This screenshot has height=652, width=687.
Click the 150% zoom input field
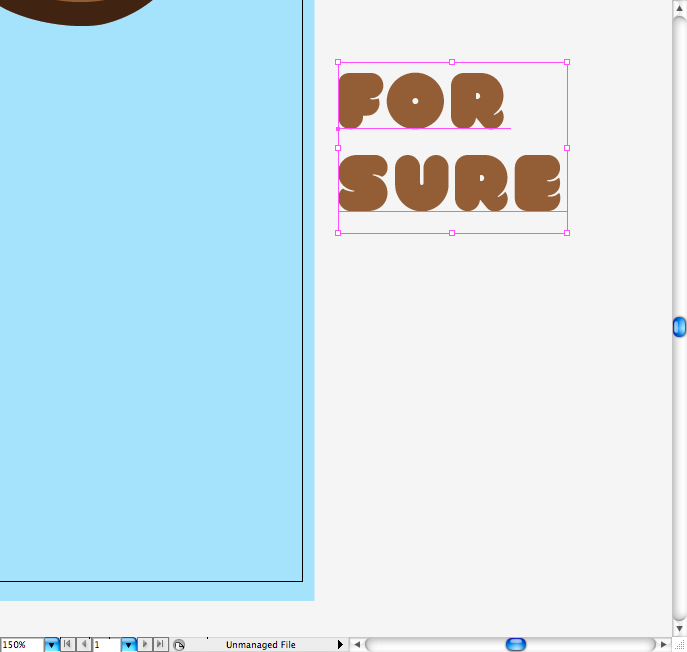coord(21,645)
